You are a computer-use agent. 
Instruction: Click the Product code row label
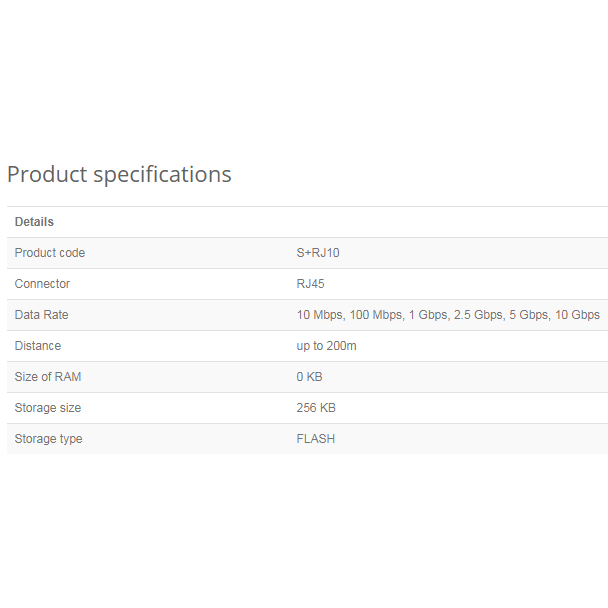click(x=50, y=253)
